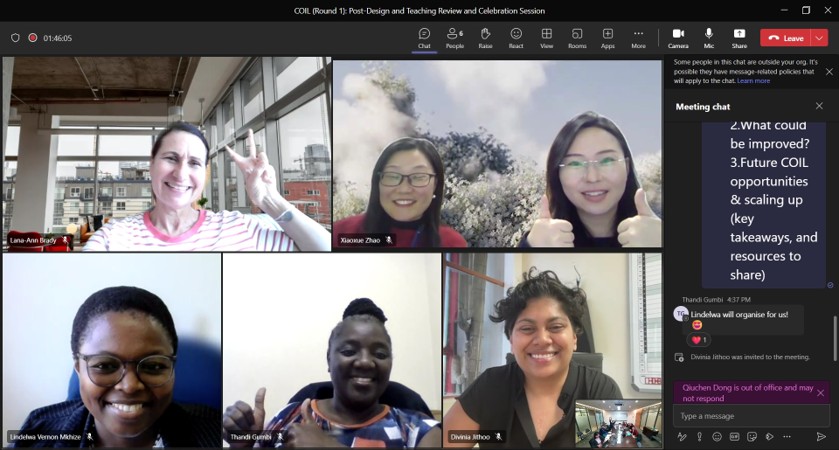Click the Apps icon in toolbar
839x450 pixels.
click(x=608, y=37)
